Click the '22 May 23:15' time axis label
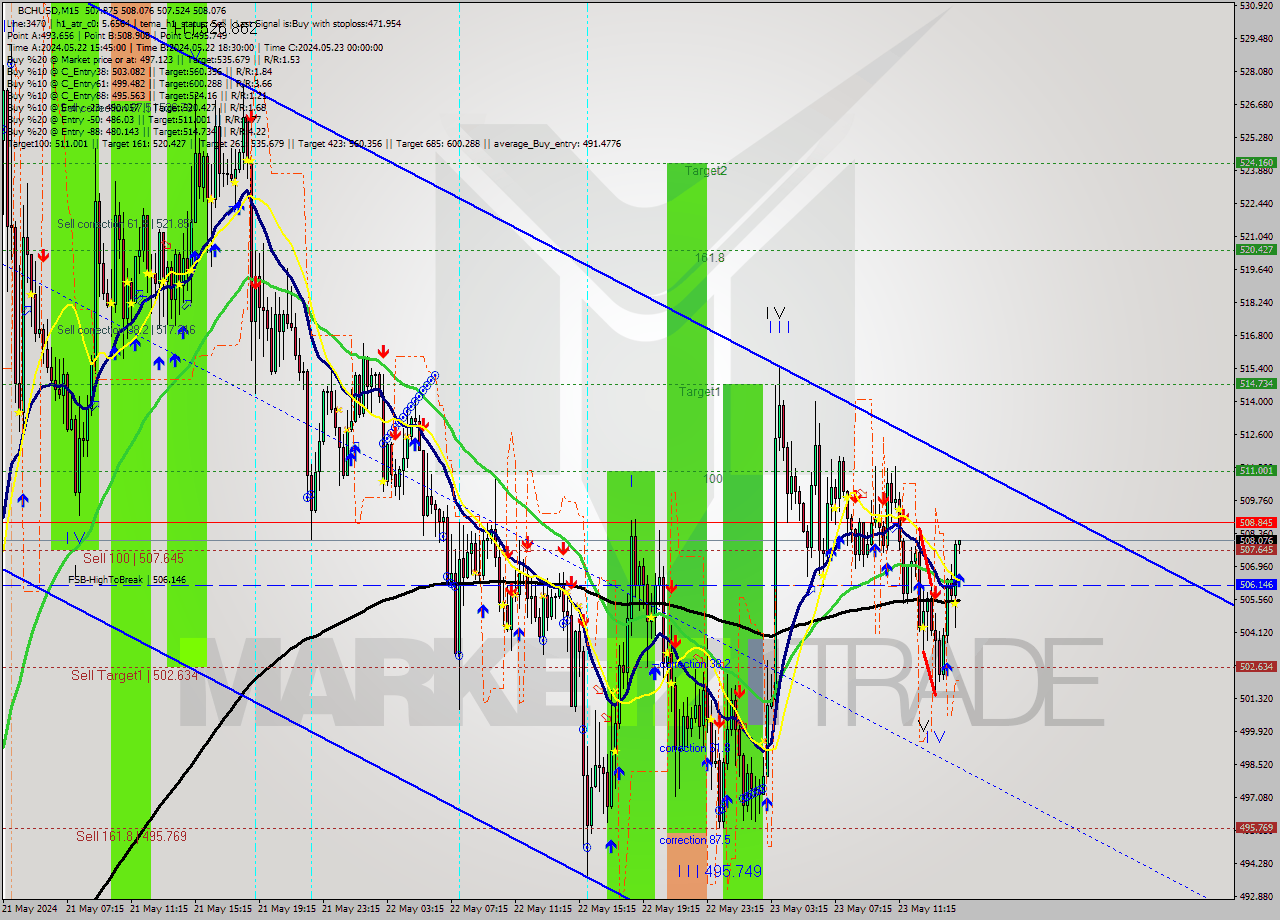 click(x=734, y=910)
